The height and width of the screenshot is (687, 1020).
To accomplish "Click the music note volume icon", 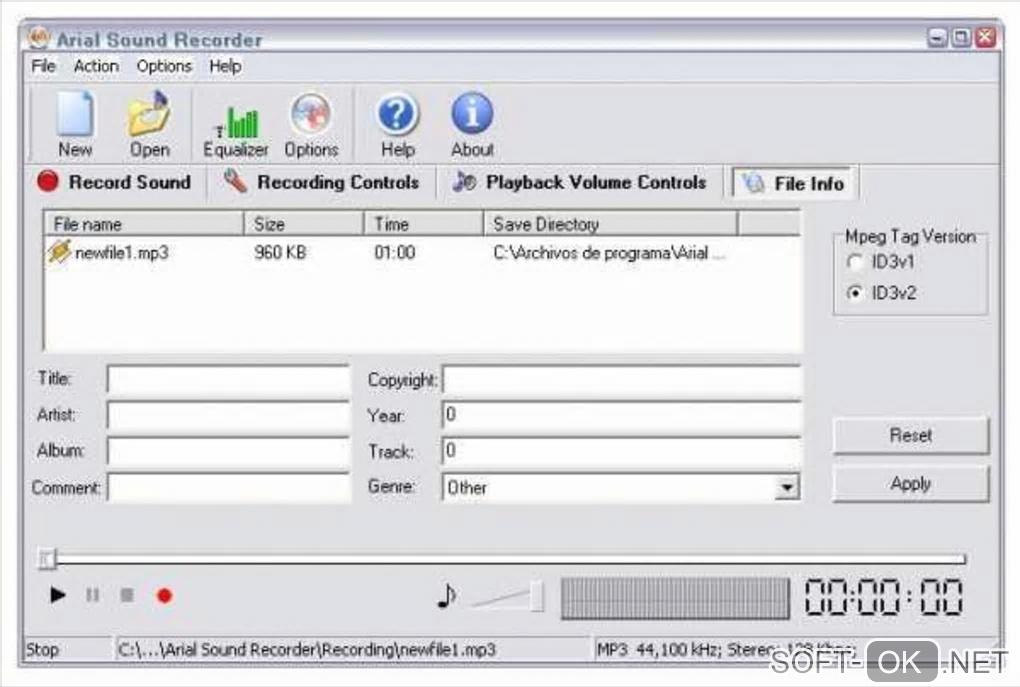I will (x=446, y=595).
